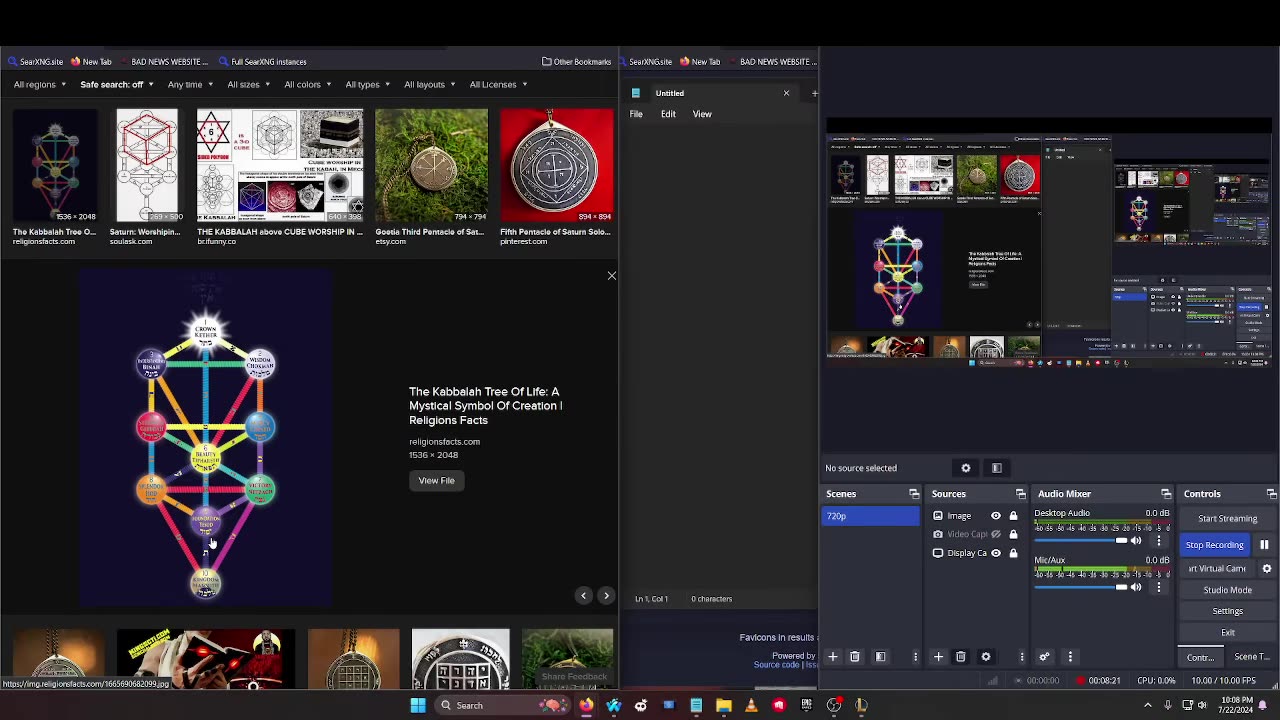Open the Safe search dropdown
Image resolution: width=1280 pixels, height=720 pixels.
(x=116, y=84)
